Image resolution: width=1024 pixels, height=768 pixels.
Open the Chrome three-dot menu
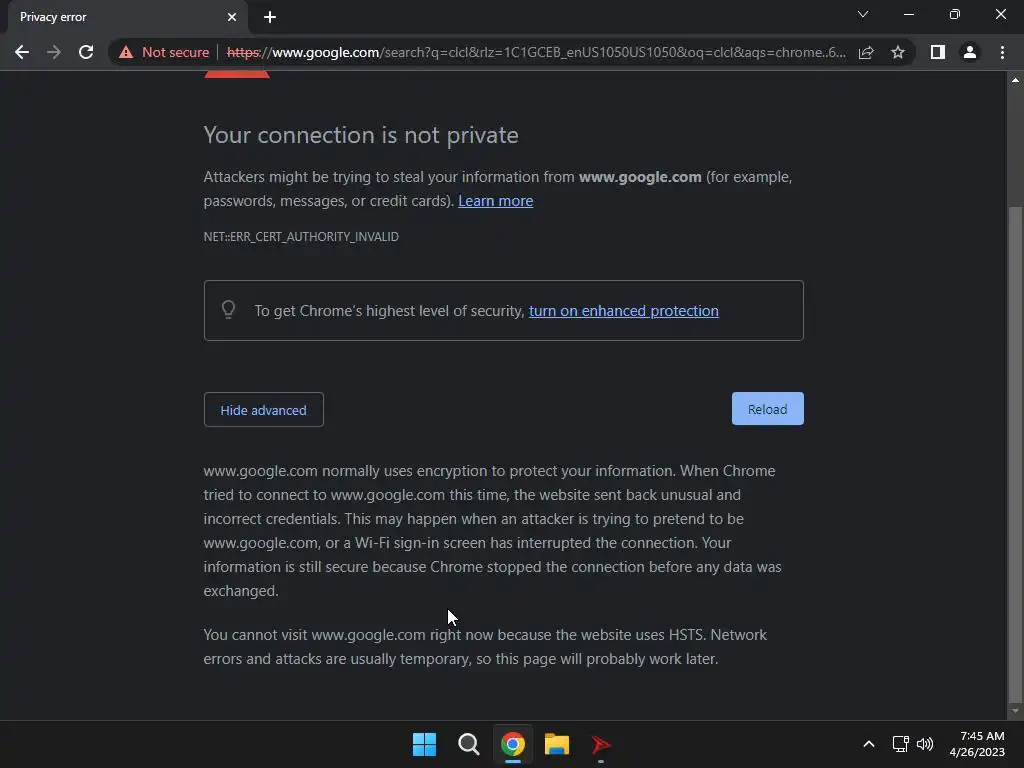pos(1002,52)
